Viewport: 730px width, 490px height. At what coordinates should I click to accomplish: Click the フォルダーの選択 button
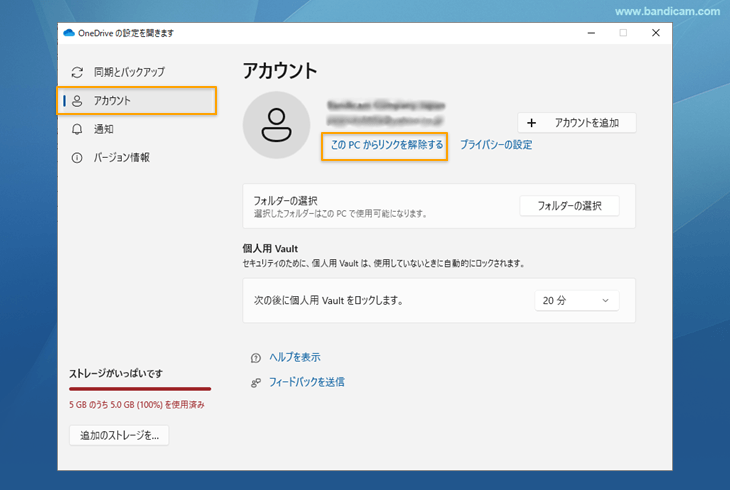pos(569,206)
